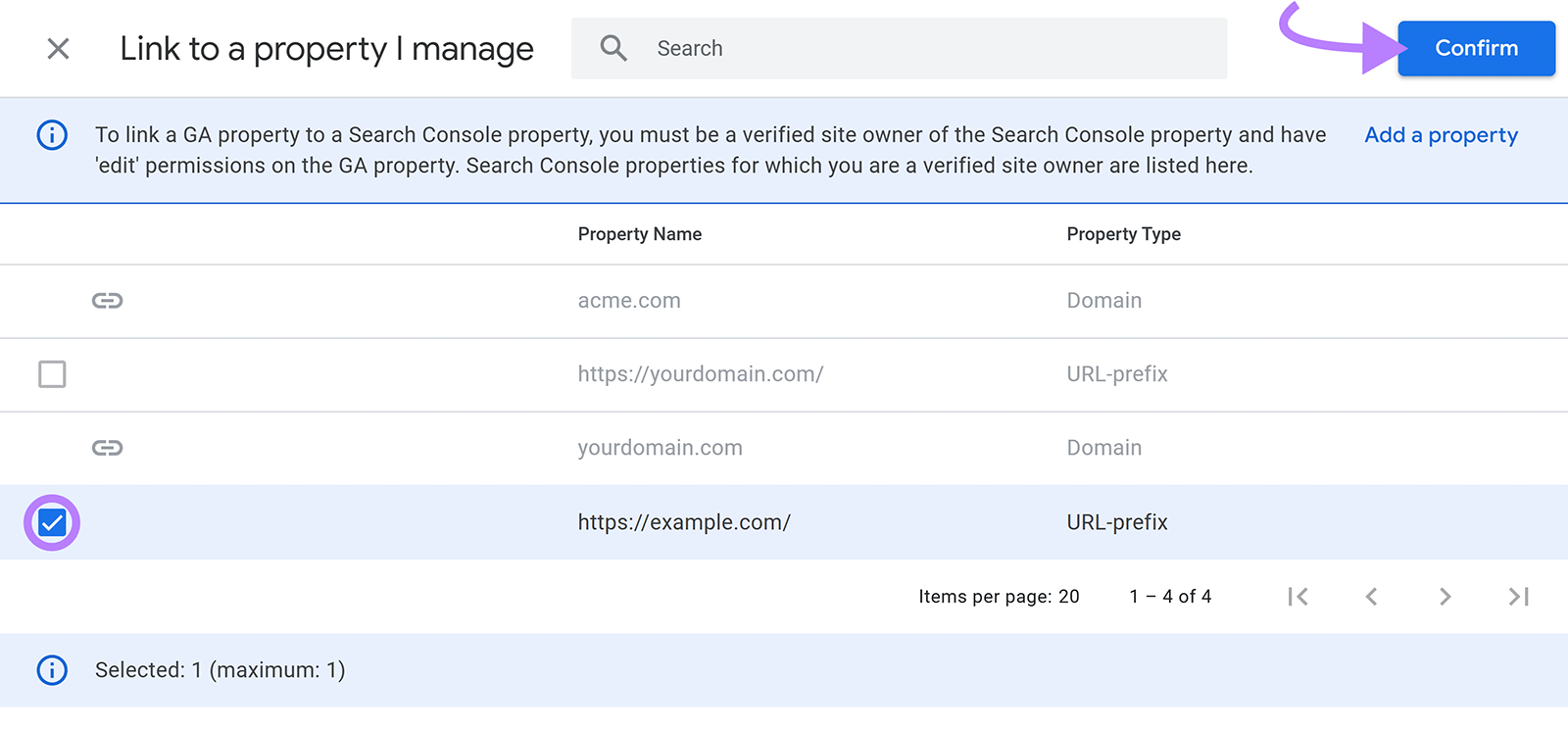Screen dimensions: 1568x730
Task: Go to the next page
Action: click(x=1445, y=597)
